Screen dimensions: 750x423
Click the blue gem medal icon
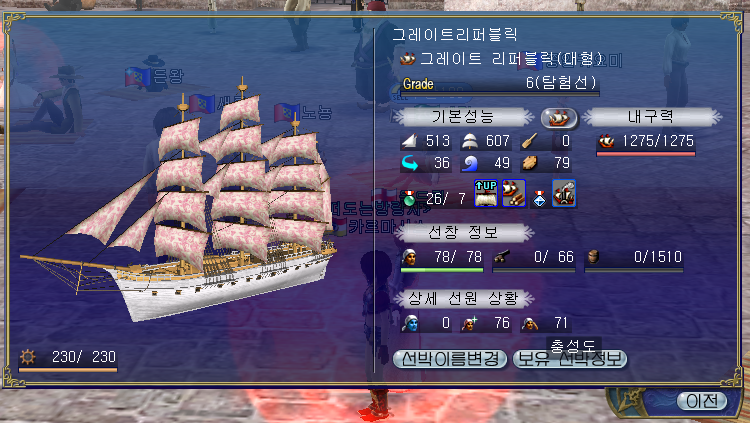click(539, 198)
